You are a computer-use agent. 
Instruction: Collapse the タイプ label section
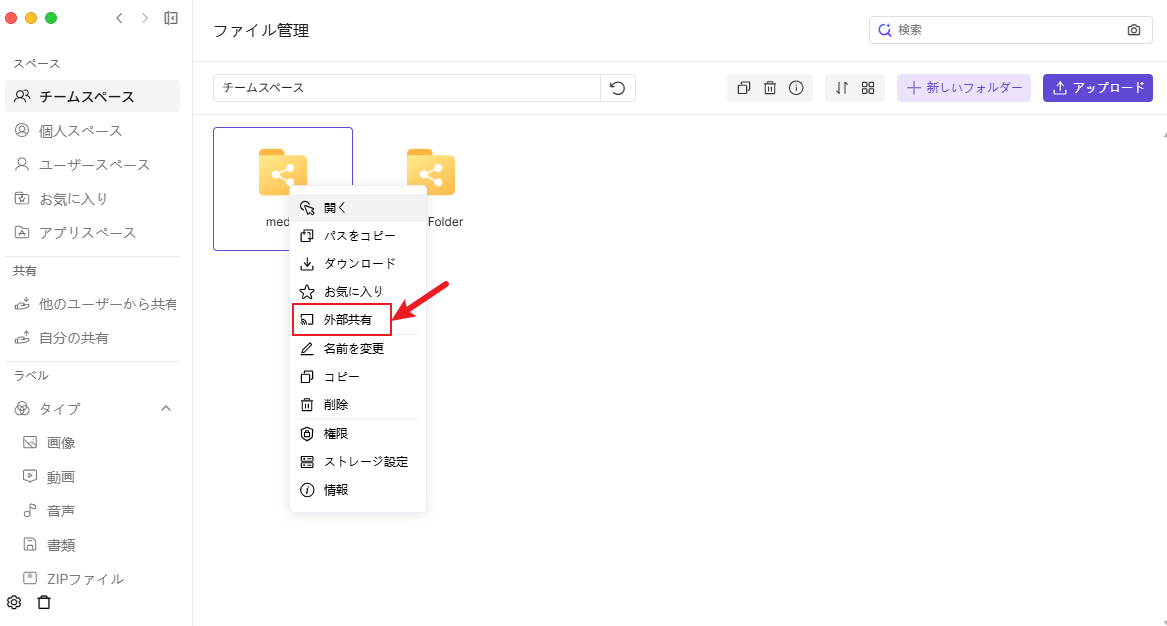(x=166, y=408)
